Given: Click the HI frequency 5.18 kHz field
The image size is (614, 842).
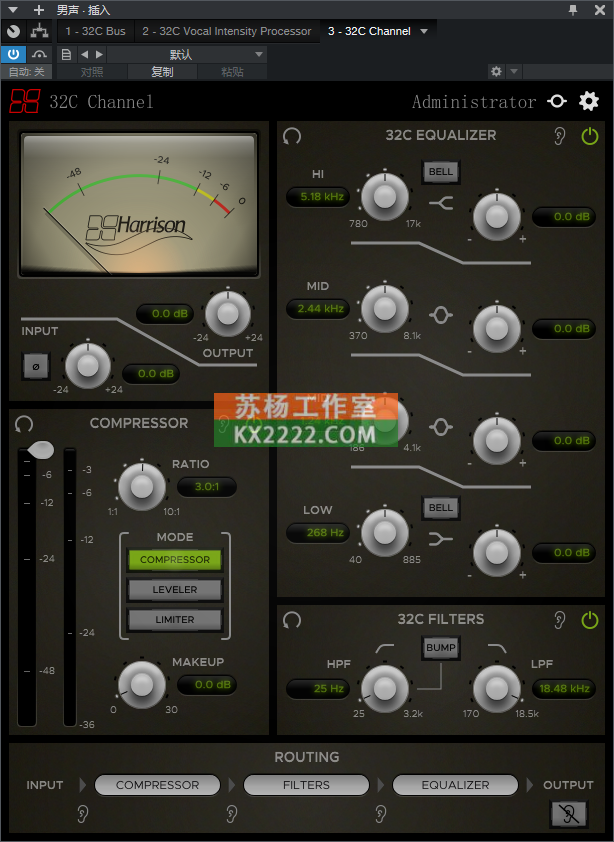Looking at the screenshot, I should click(x=318, y=197).
